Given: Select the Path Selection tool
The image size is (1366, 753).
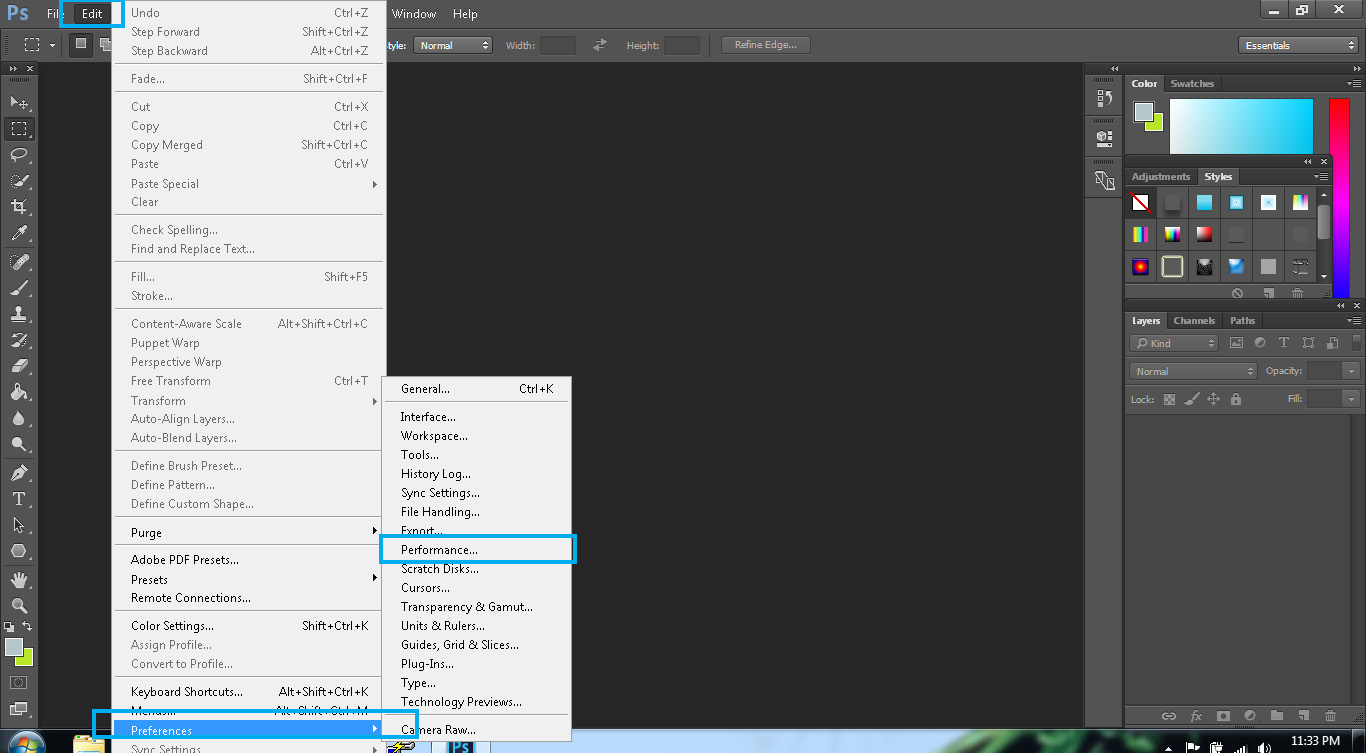Looking at the screenshot, I should tap(19, 524).
